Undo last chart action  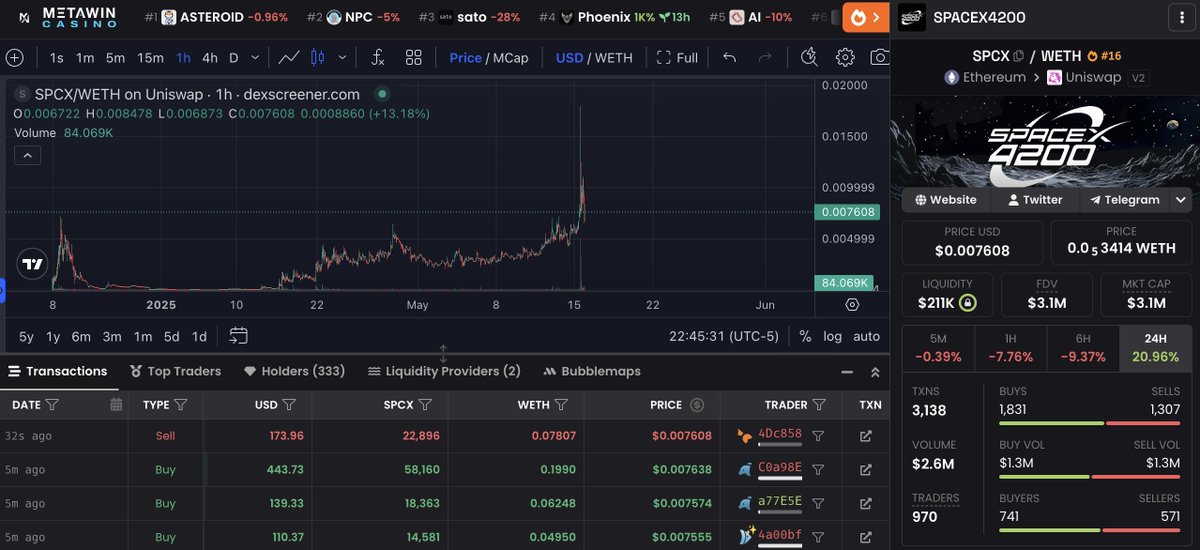[730, 58]
